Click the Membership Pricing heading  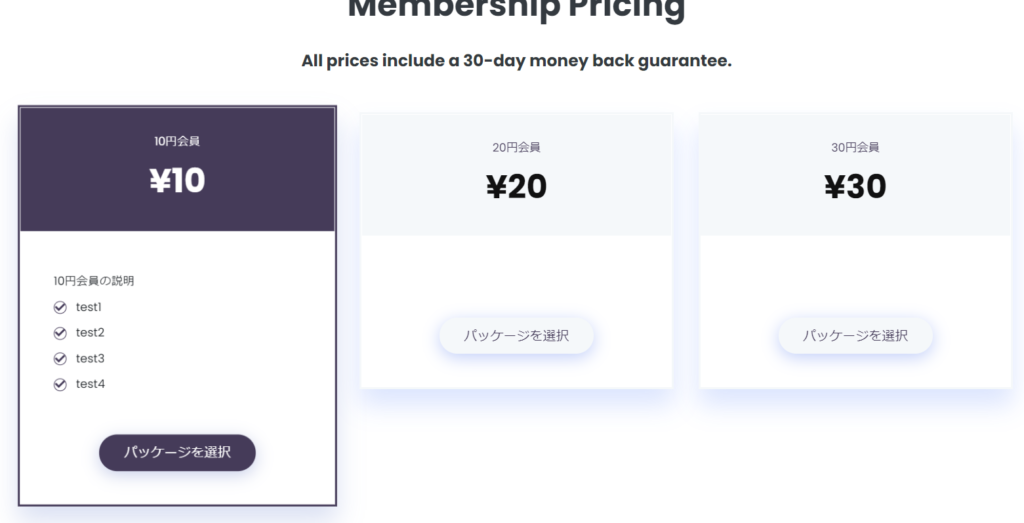tap(516, 9)
